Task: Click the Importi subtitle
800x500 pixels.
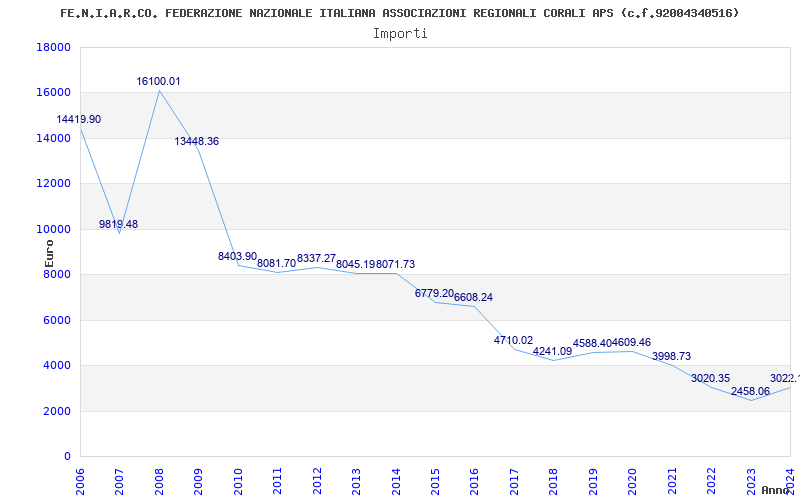Action: pos(400,34)
